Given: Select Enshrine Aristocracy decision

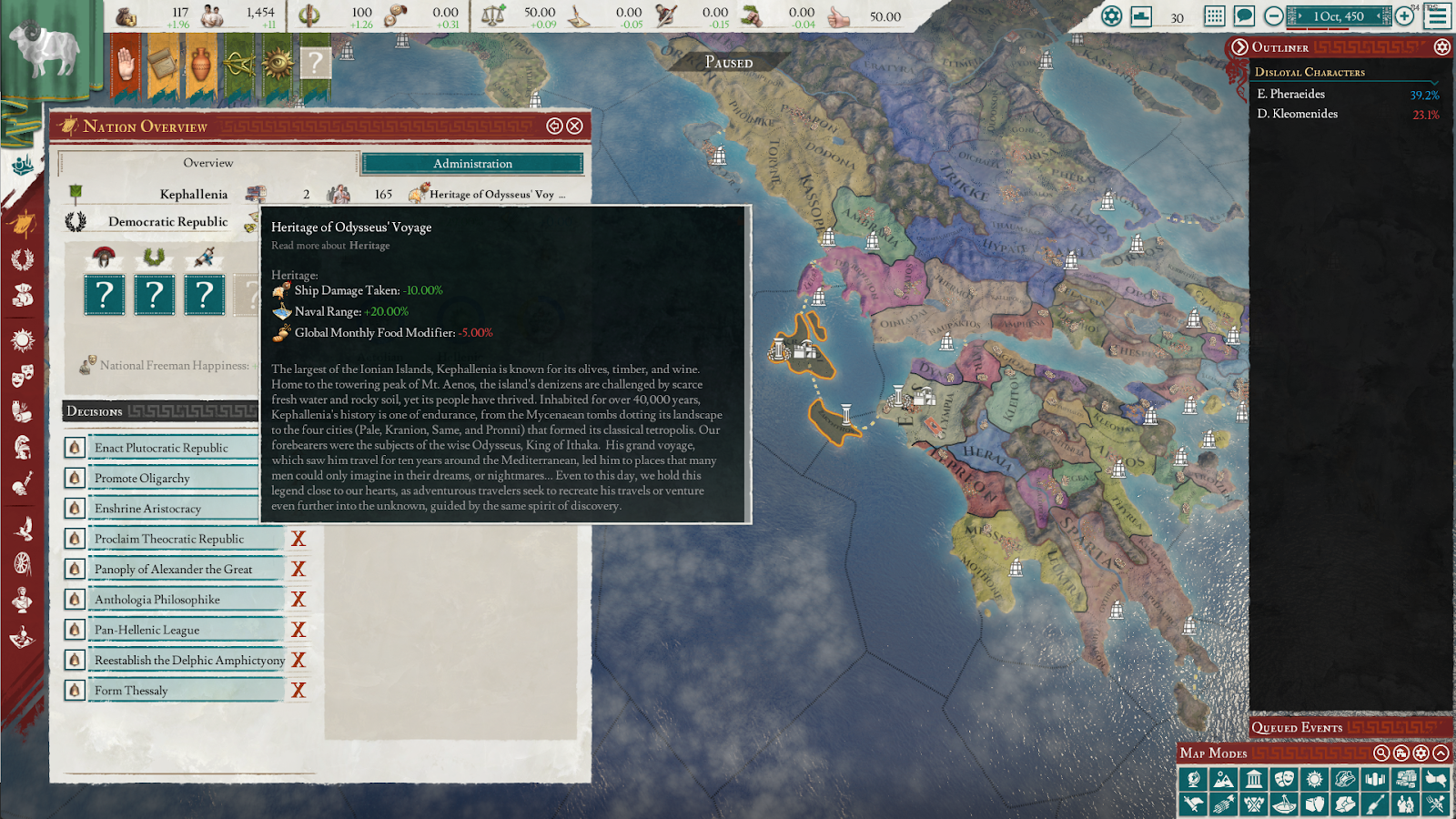Looking at the screenshot, I should coord(173,509).
